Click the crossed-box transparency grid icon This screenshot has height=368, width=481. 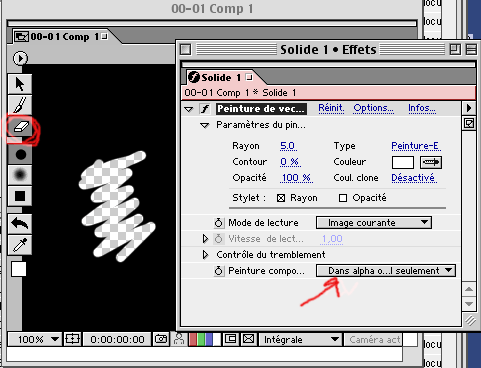coord(249,339)
